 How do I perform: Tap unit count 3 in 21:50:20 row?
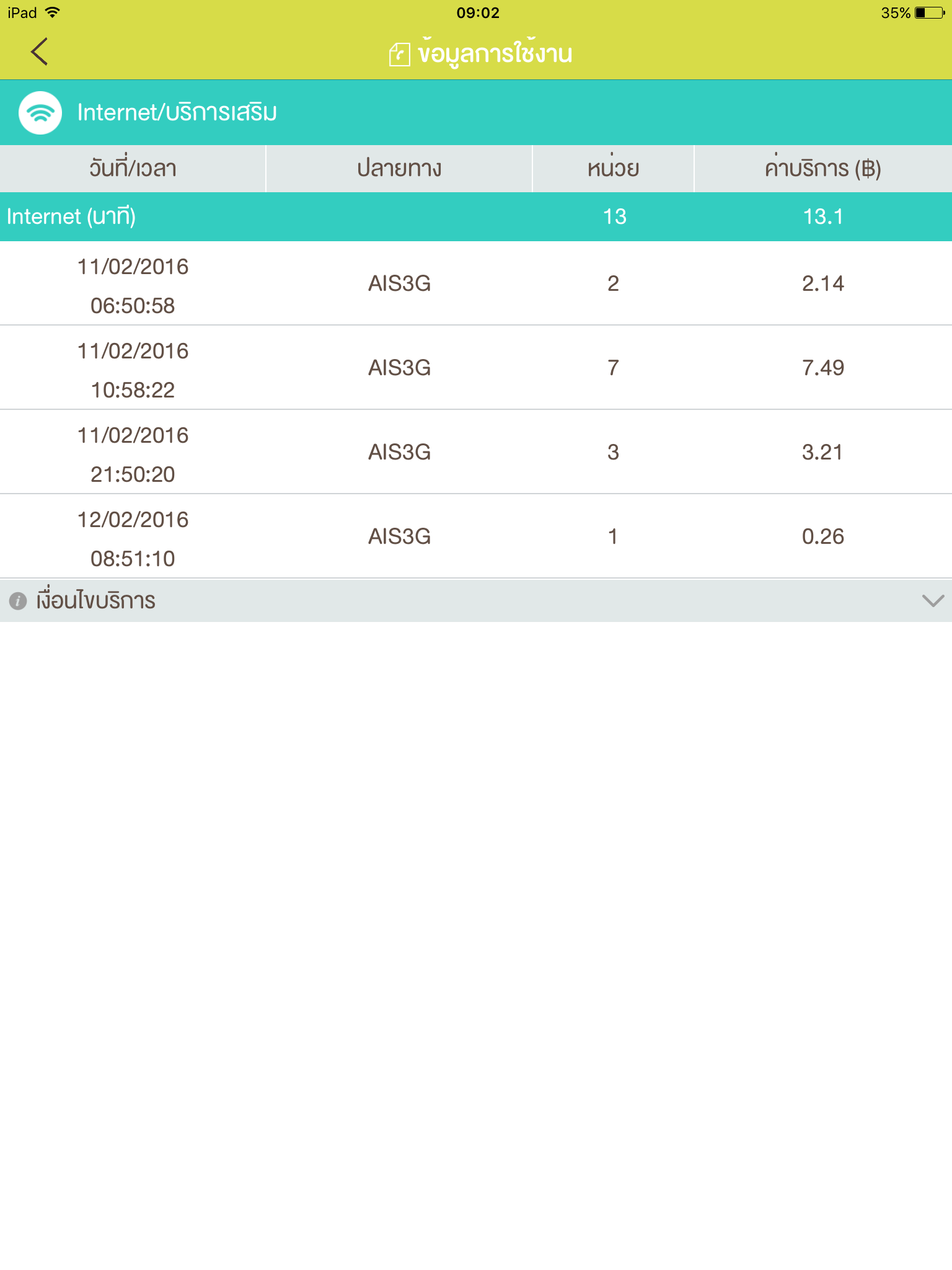613,452
